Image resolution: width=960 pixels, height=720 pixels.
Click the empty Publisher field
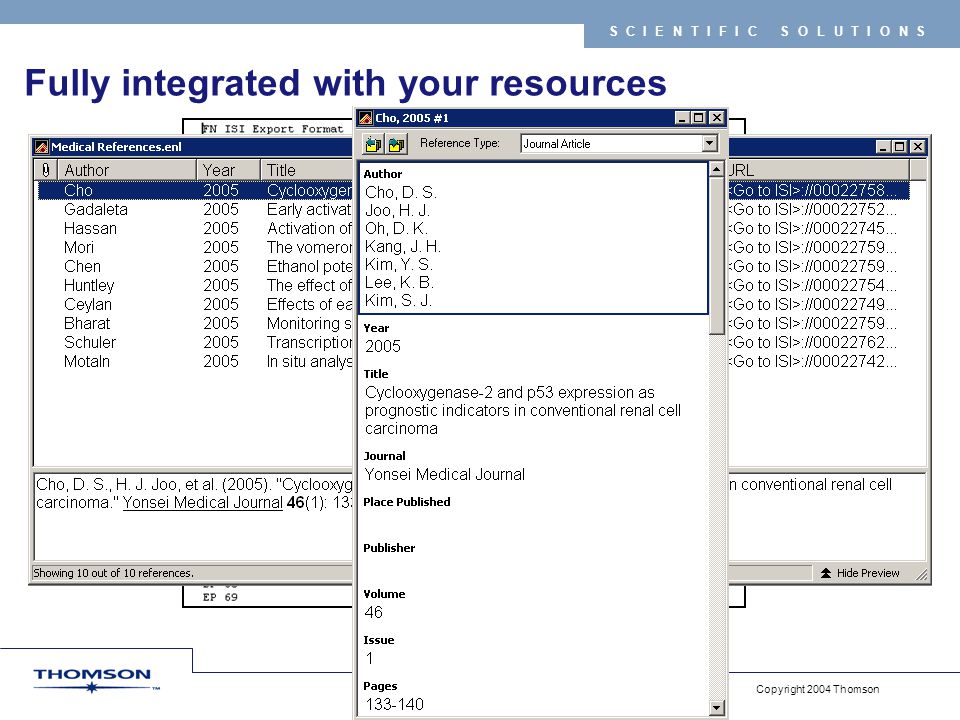533,567
